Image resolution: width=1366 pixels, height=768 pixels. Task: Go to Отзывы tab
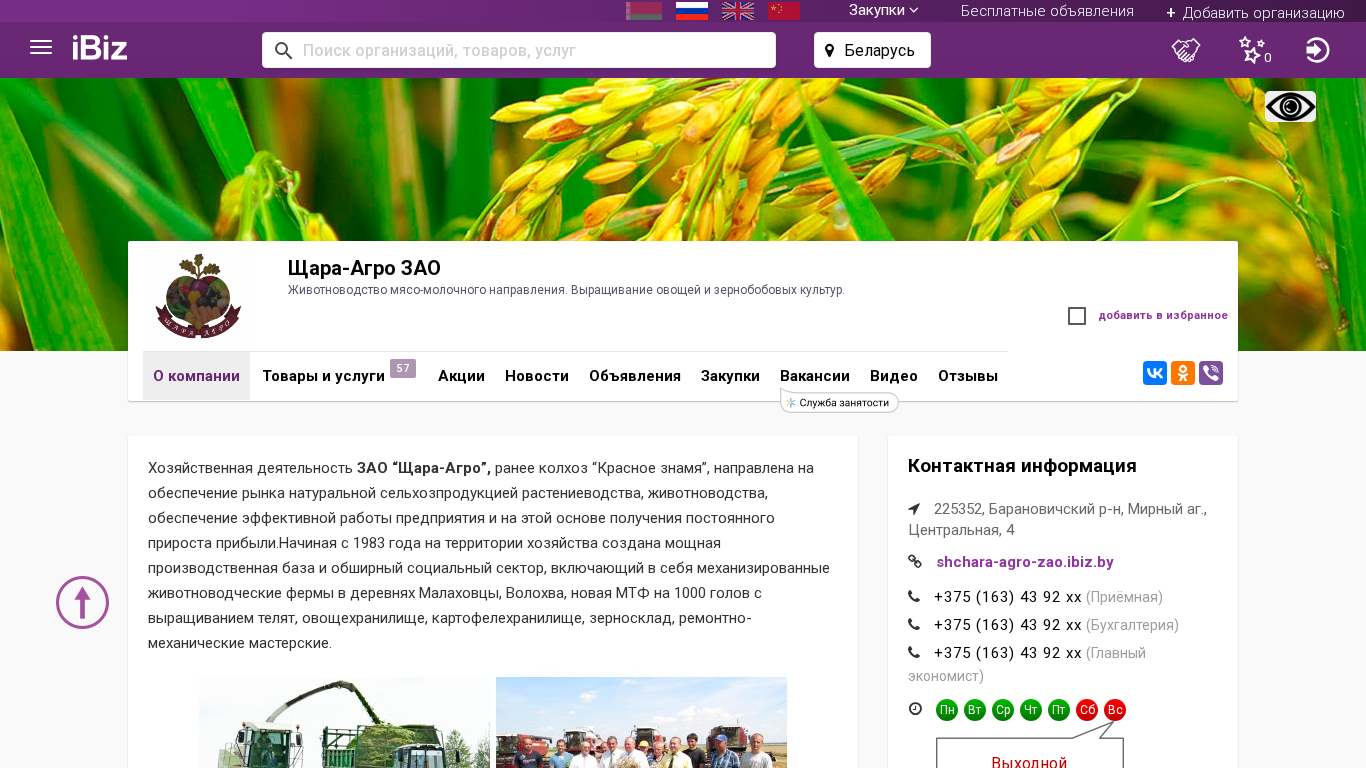tap(968, 376)
